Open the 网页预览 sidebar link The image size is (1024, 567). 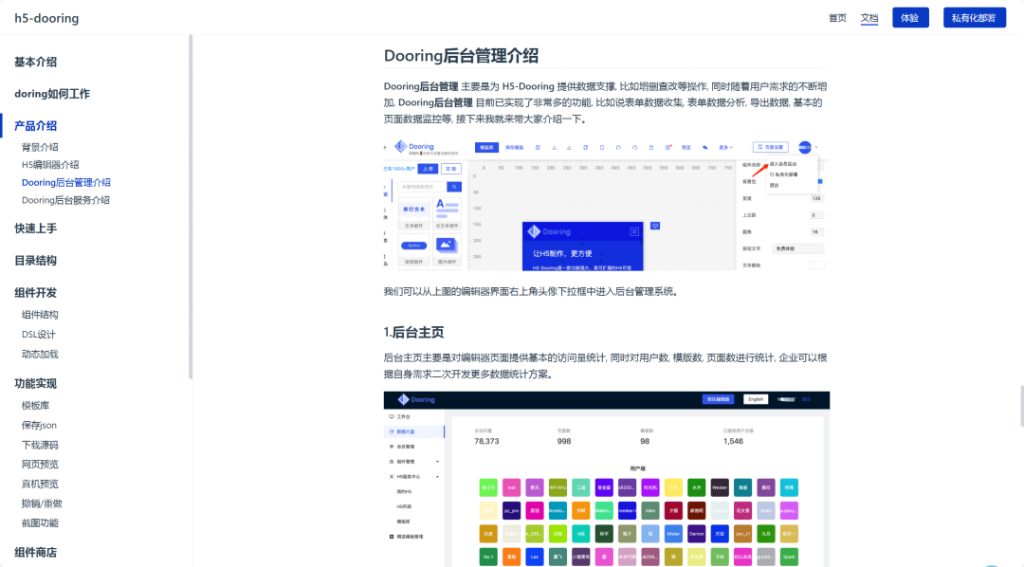(x=40, y=464)
